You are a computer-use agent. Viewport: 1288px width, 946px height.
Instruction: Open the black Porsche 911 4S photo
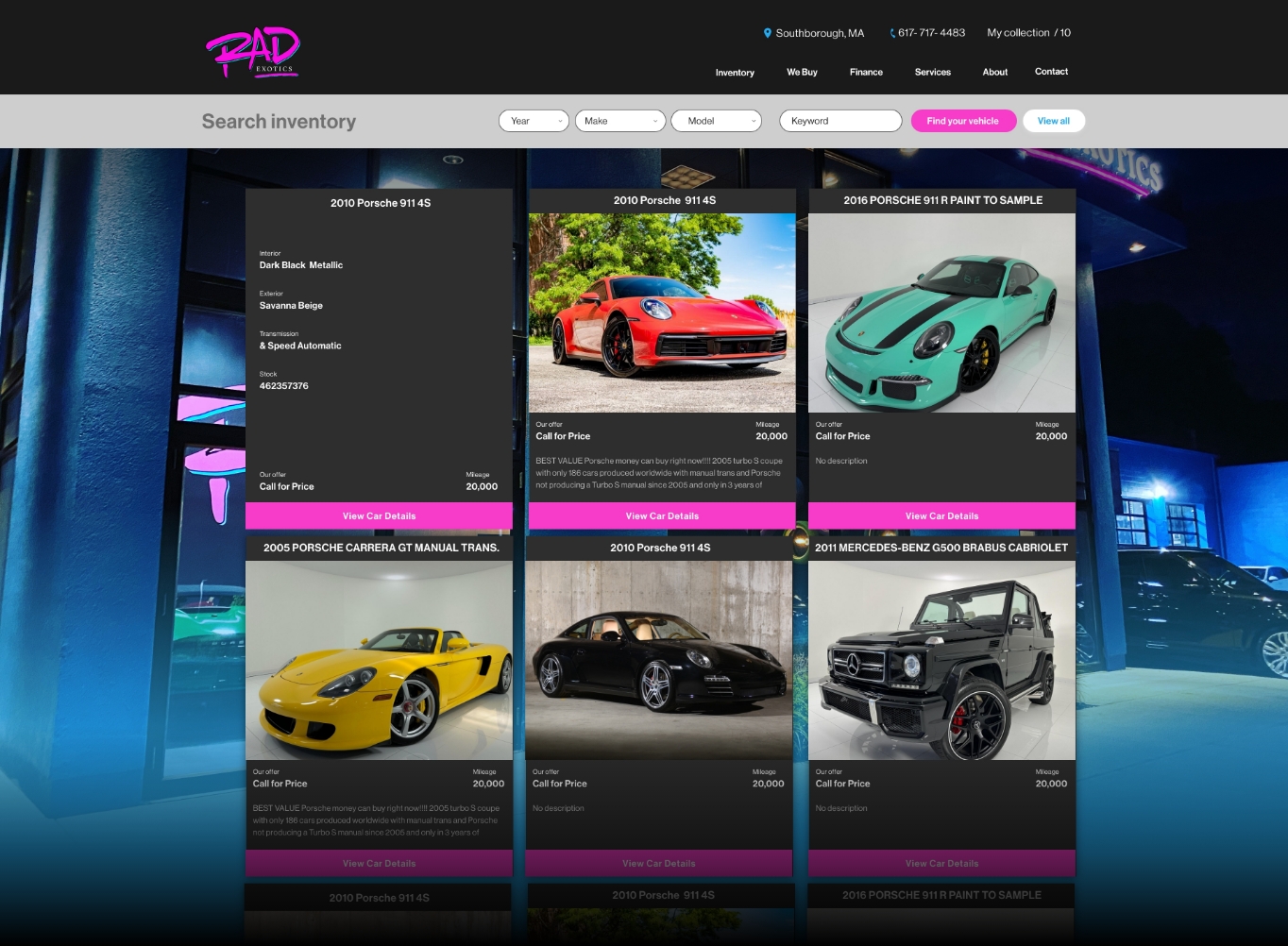658,660
